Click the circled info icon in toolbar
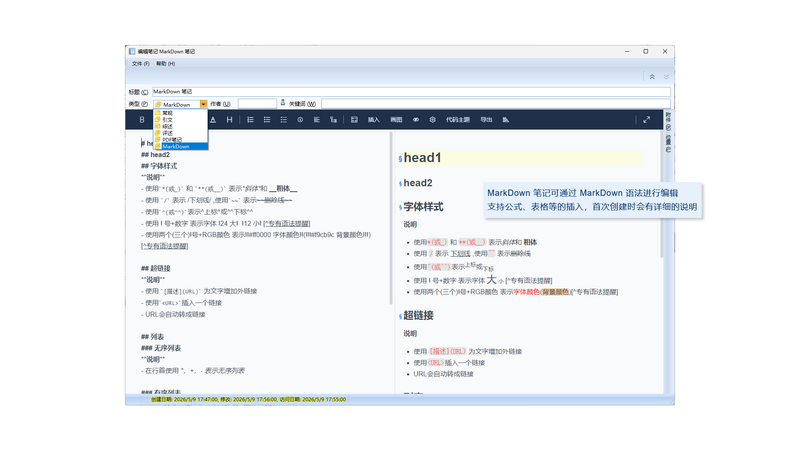This screenshot has height=450, width=800. 300,120
